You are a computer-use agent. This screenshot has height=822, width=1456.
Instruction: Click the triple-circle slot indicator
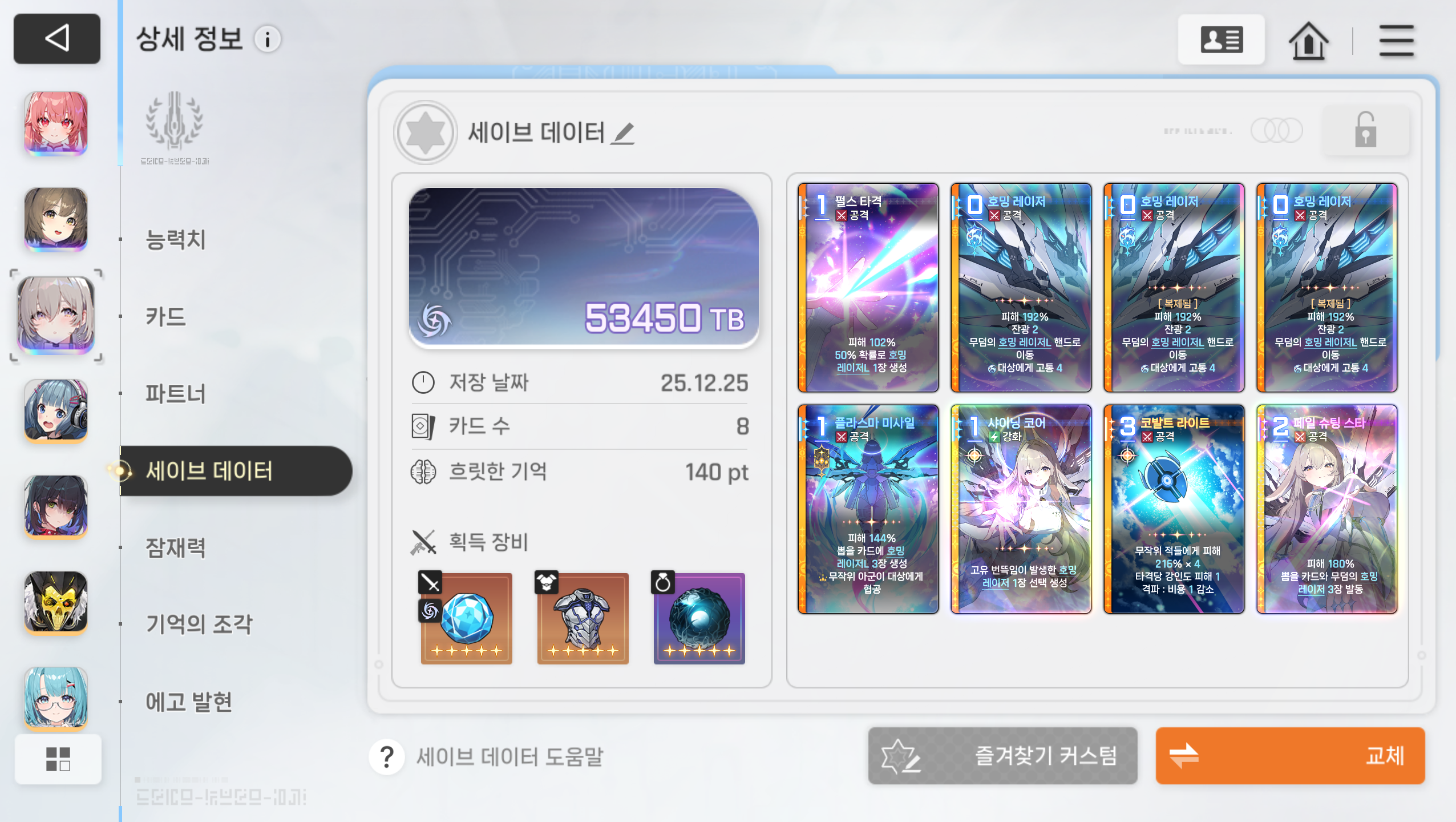[x=1276, y=131]
